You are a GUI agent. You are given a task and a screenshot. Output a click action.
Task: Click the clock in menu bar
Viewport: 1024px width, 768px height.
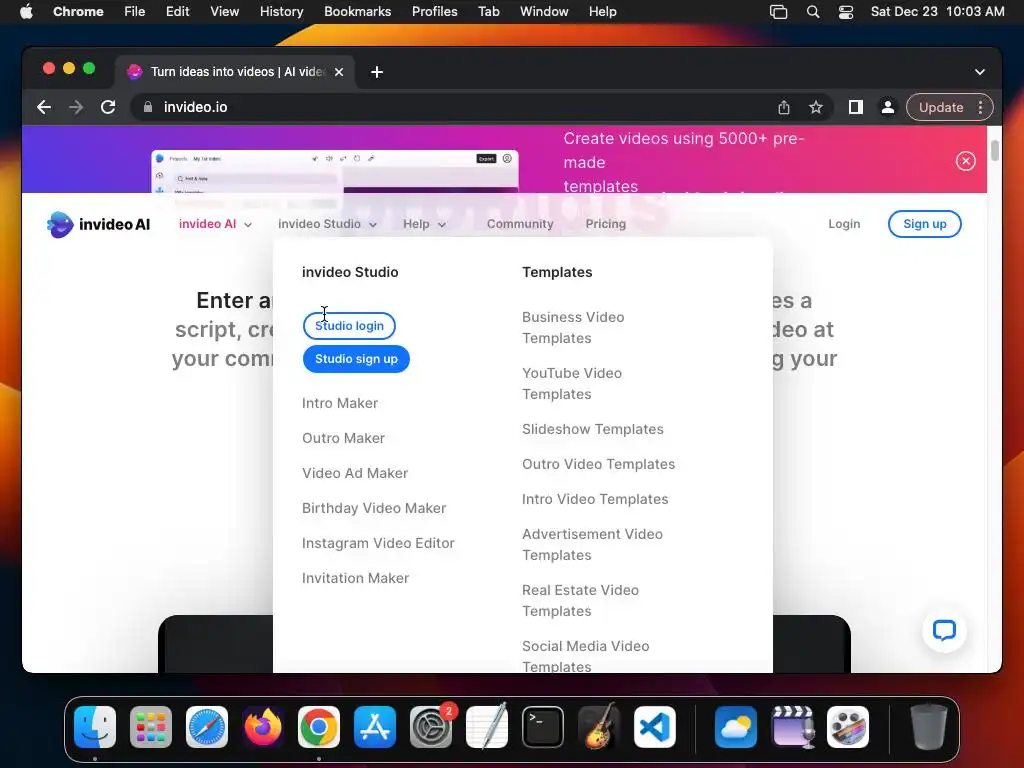point(937,12)
